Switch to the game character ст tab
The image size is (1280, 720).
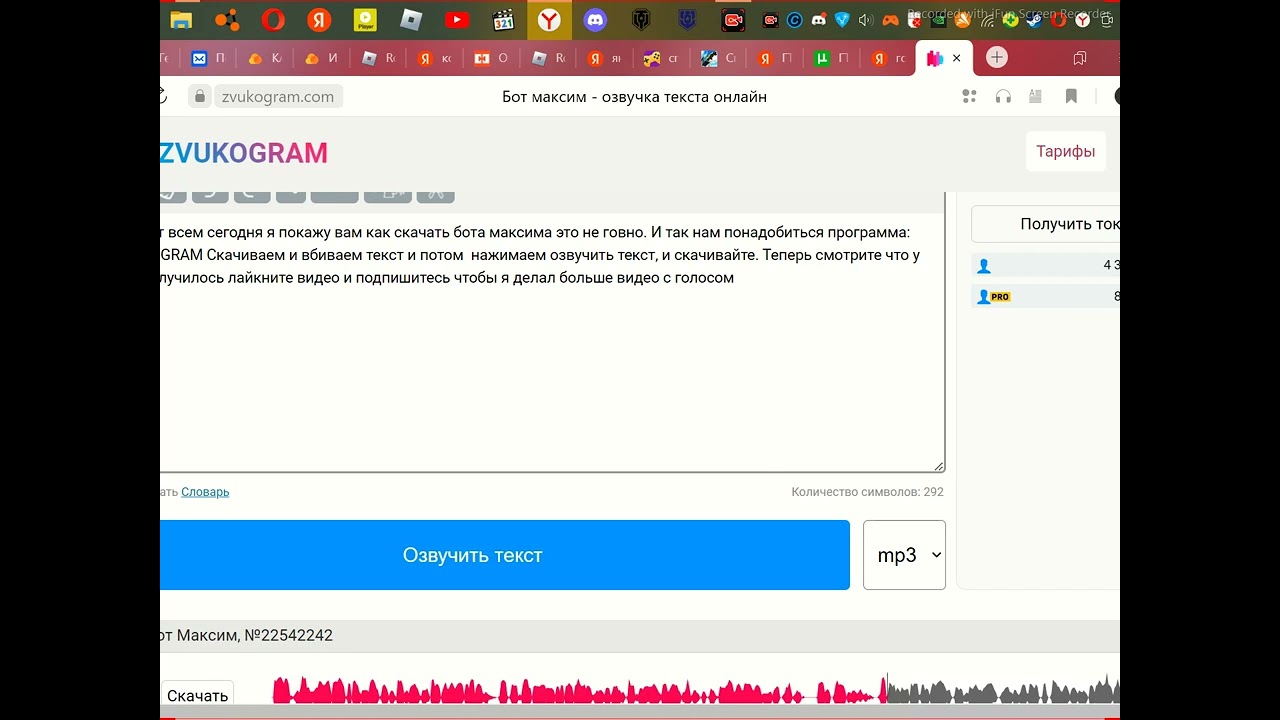coord(662,58)
